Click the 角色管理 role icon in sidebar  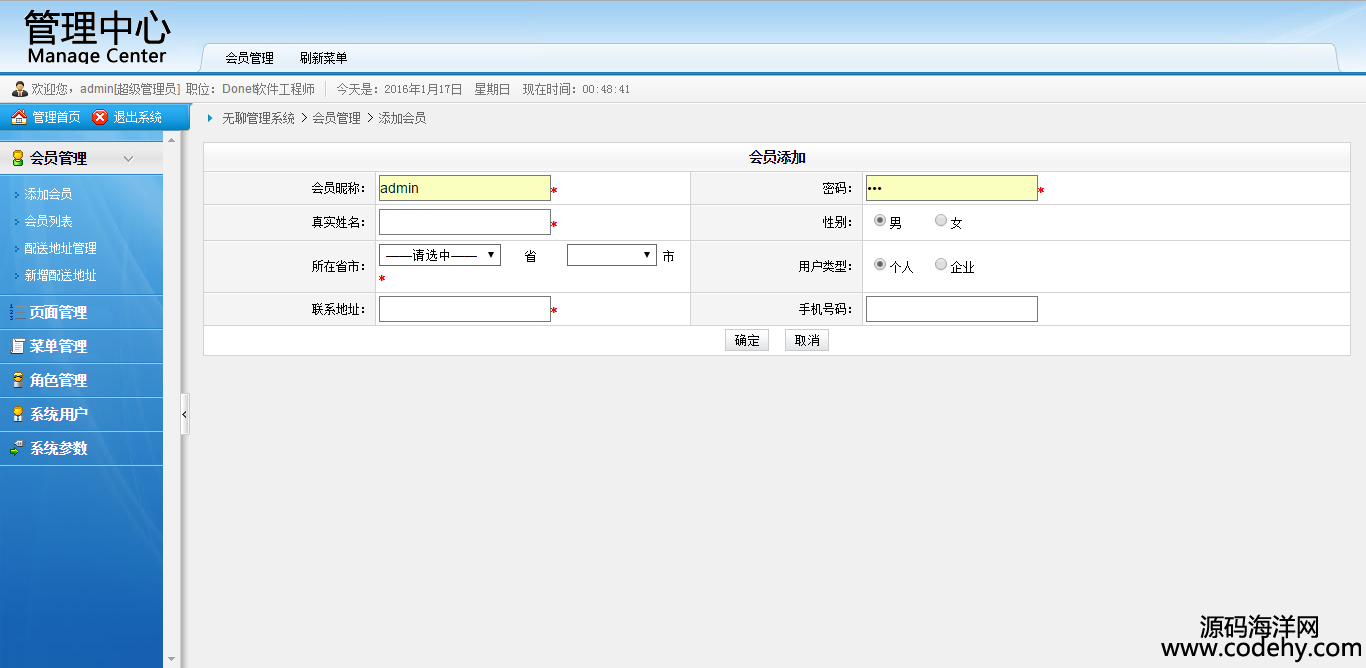click(17, 380)
